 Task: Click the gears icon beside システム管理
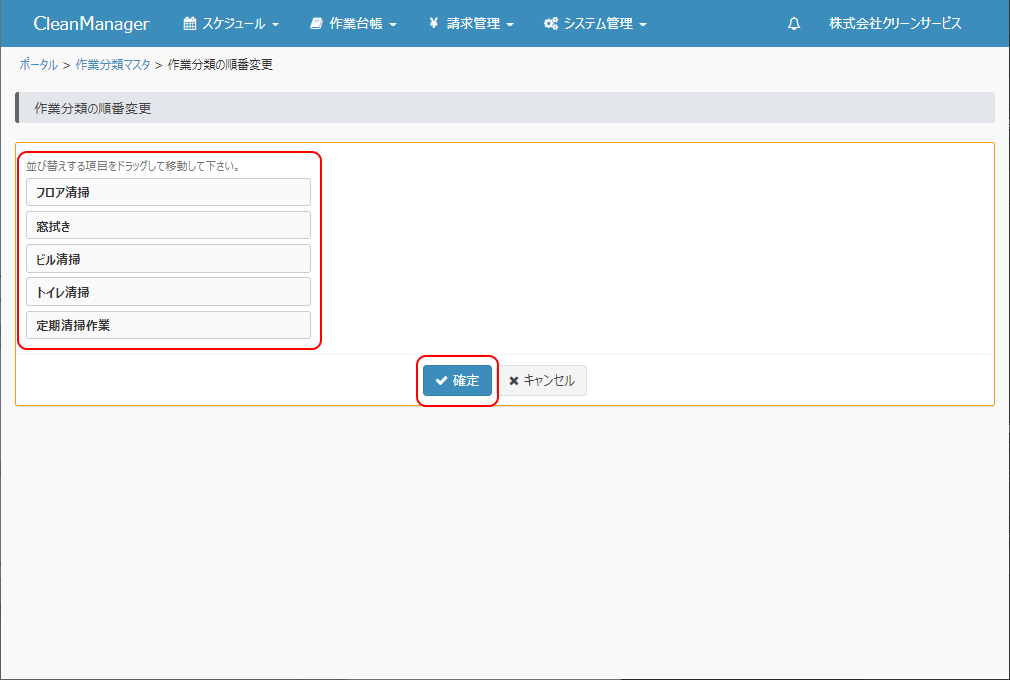551,24
